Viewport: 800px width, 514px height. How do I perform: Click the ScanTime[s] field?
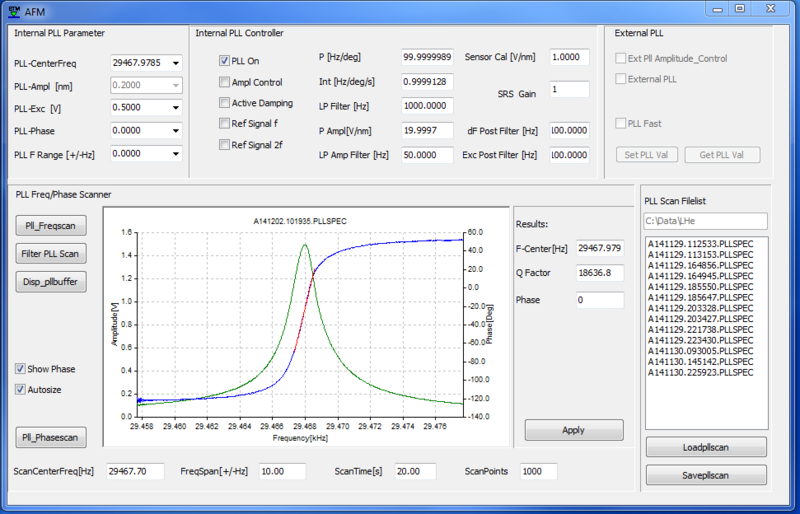415,472
